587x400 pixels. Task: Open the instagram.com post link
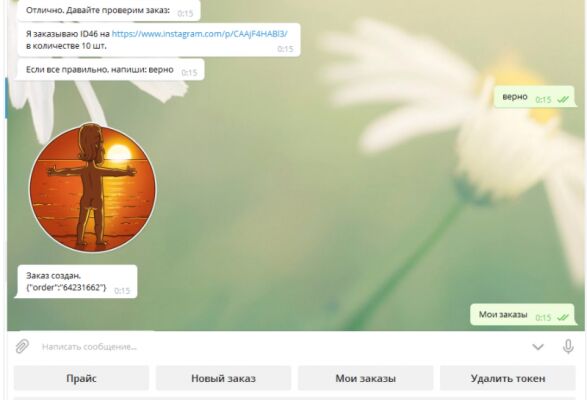(200, 34)
